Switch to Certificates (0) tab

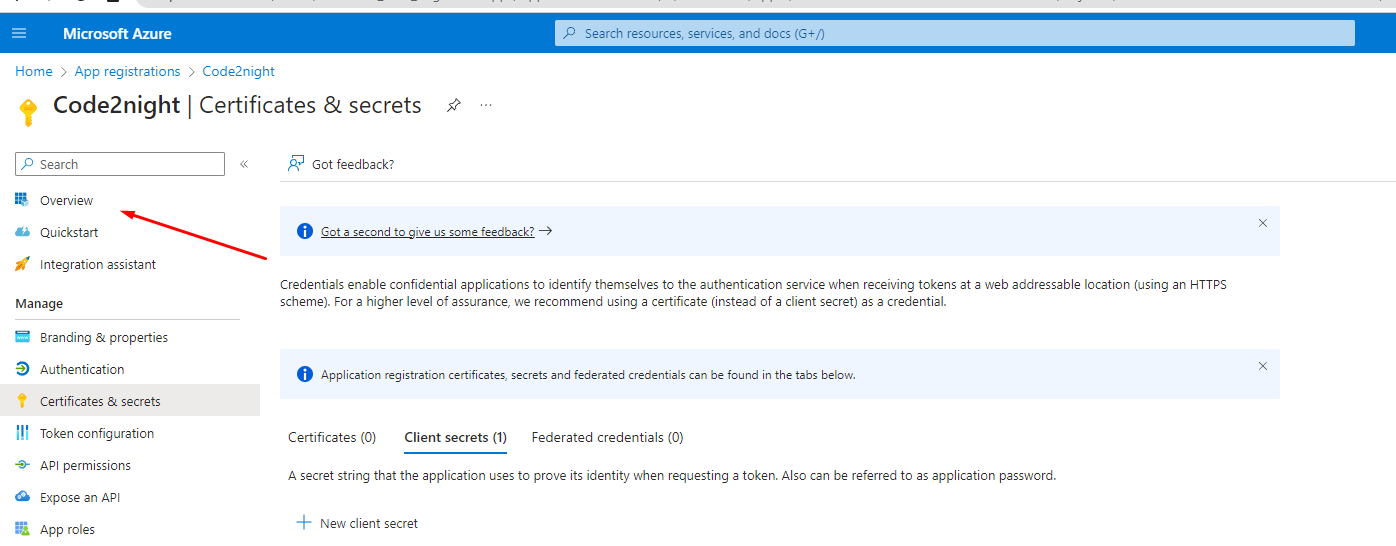[x=332, y=437]
